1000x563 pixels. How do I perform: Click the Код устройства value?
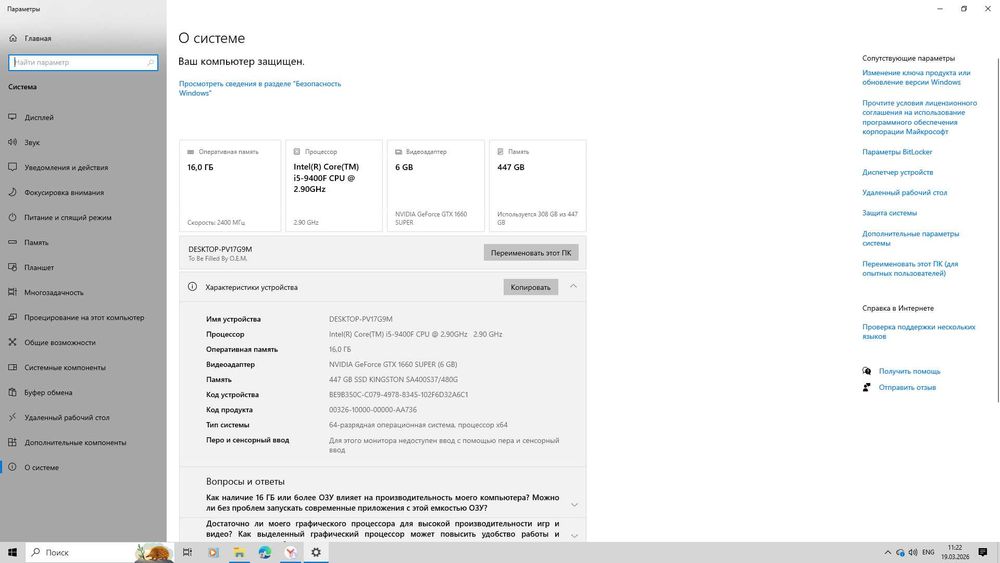(x=399, y=395)
